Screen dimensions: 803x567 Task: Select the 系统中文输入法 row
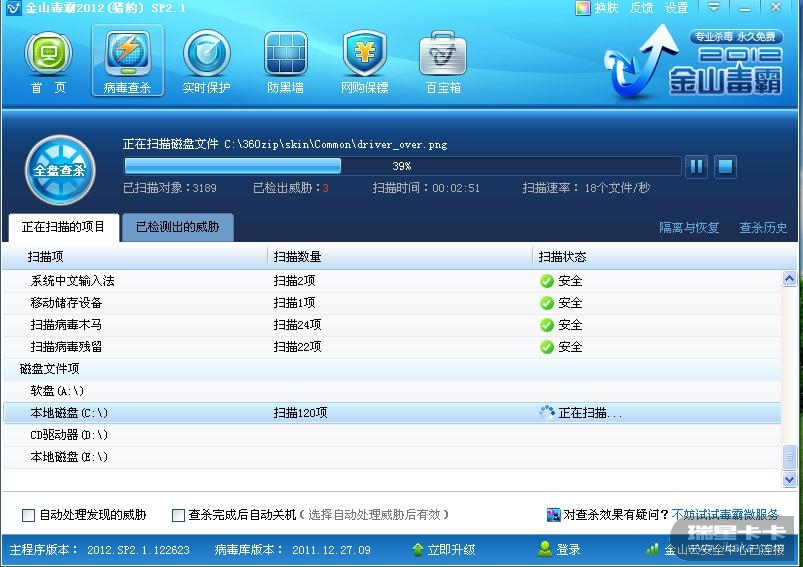tap(392, 281)
